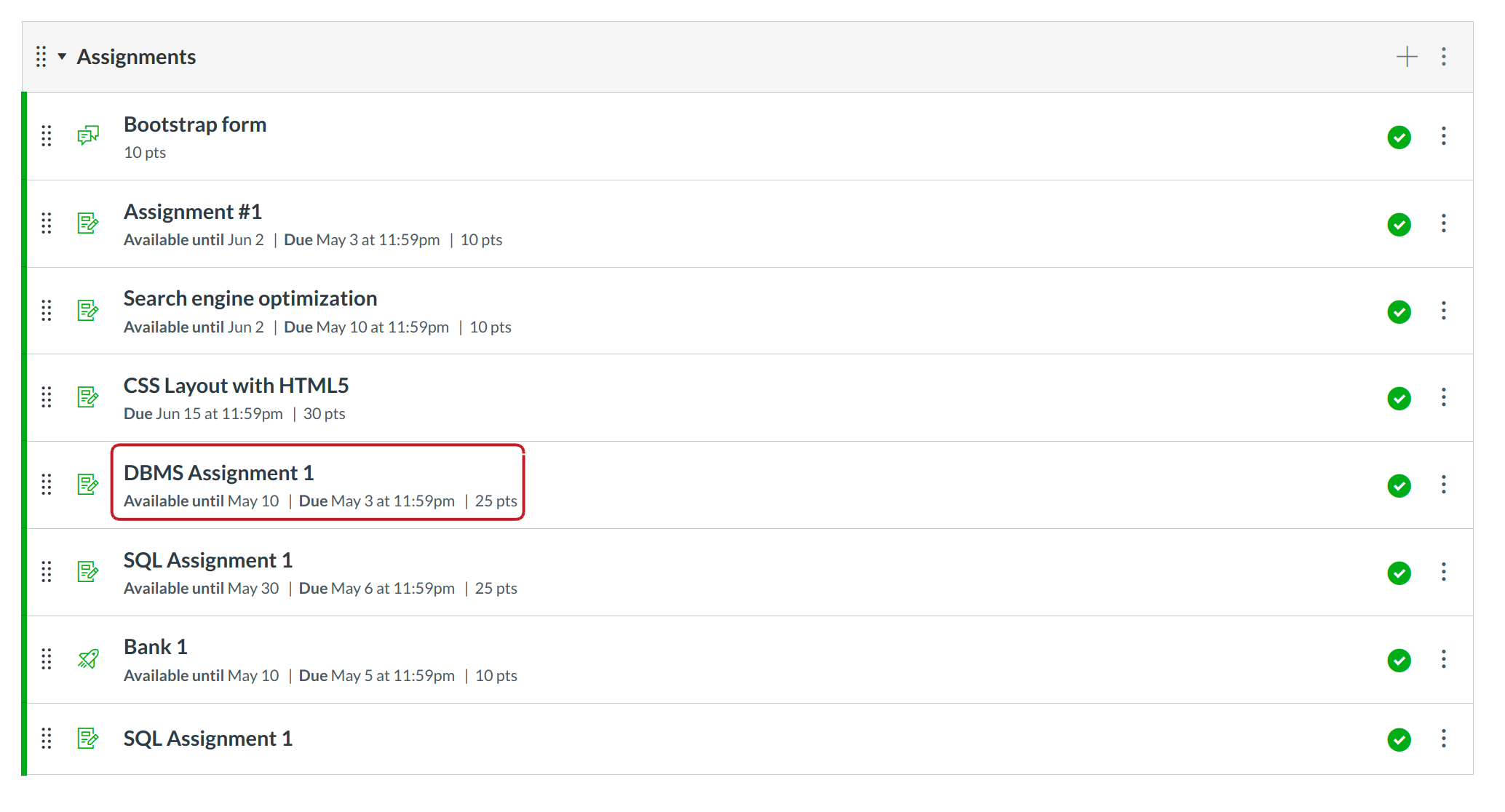Open the Bank 1 quiz link
This screenshot has width=1505, height=812.
(155, 647)
